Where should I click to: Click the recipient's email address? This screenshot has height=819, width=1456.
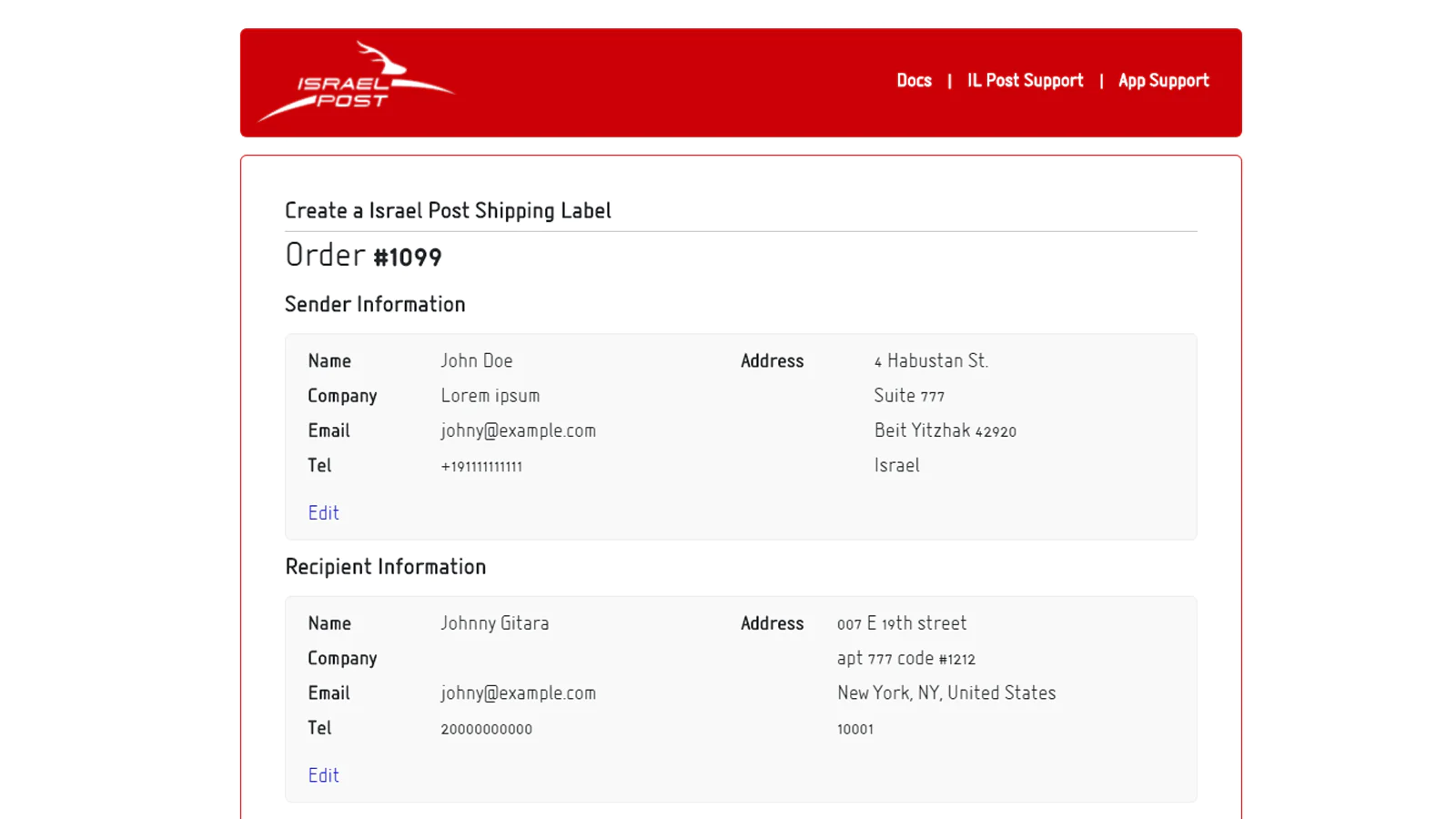coord(518,693)
